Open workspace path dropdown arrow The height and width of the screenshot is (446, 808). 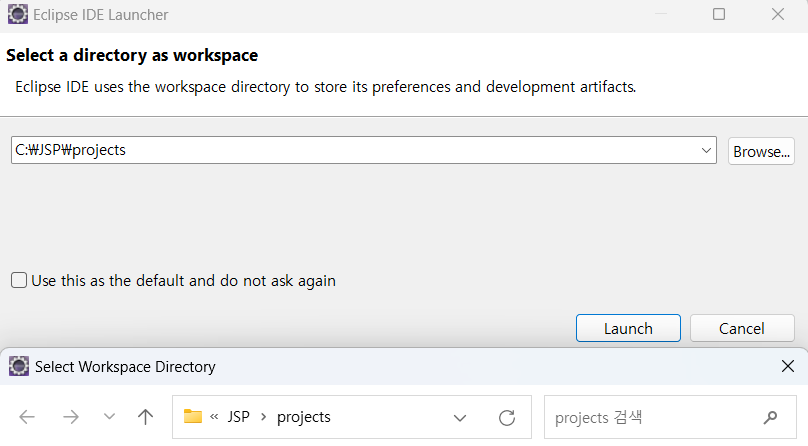[x=706, y=150]
